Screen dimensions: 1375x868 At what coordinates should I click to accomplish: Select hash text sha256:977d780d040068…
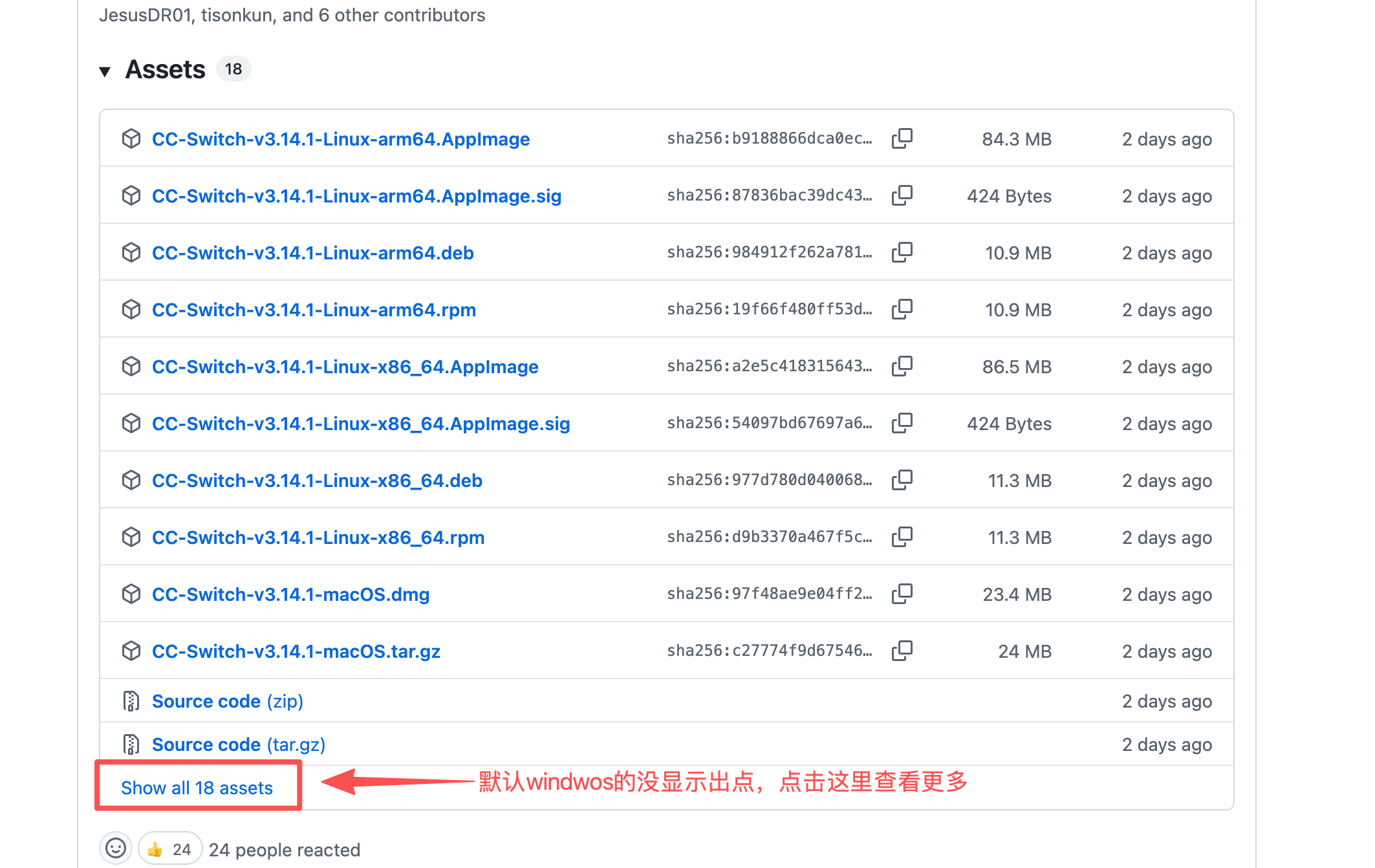click(769, 480)
